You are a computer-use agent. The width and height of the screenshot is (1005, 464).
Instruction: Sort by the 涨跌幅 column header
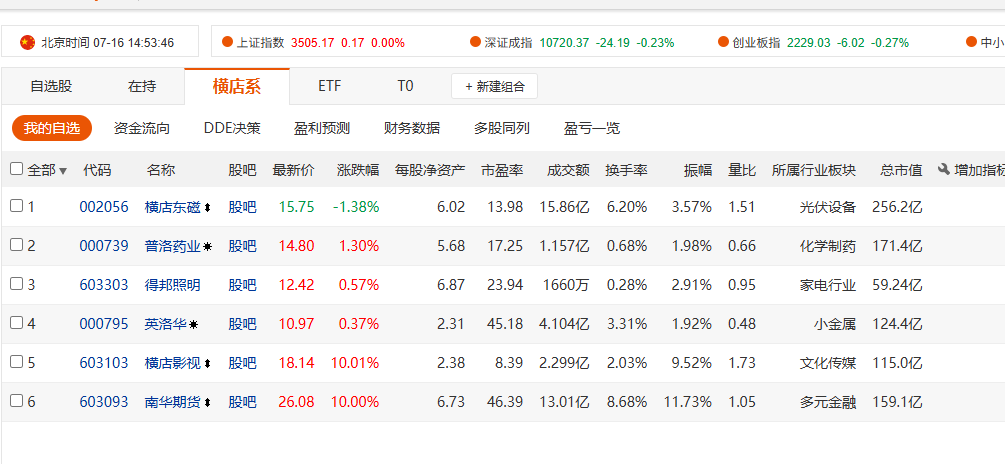[358, 170]
